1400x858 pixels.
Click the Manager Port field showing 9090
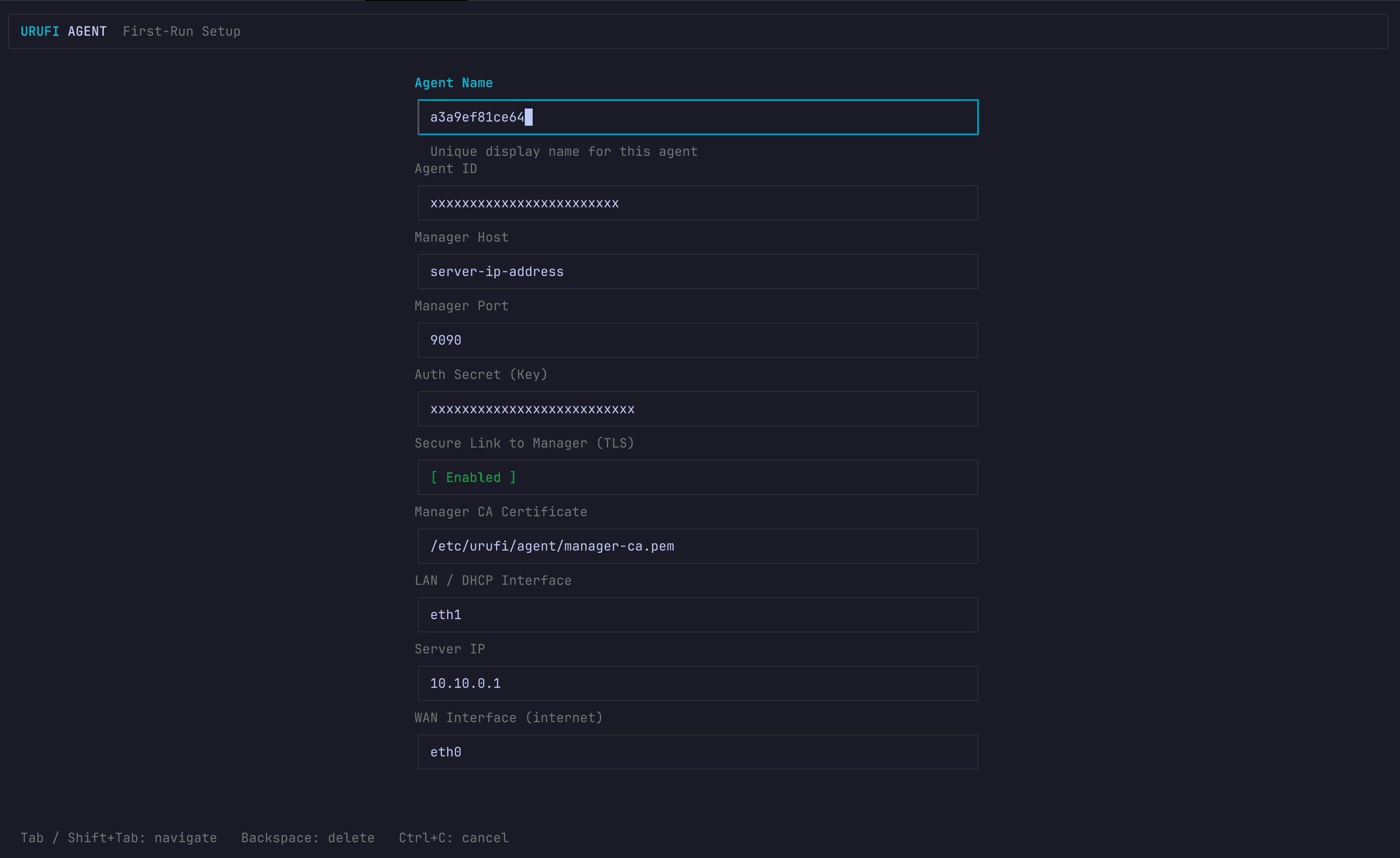click(698, 340)
